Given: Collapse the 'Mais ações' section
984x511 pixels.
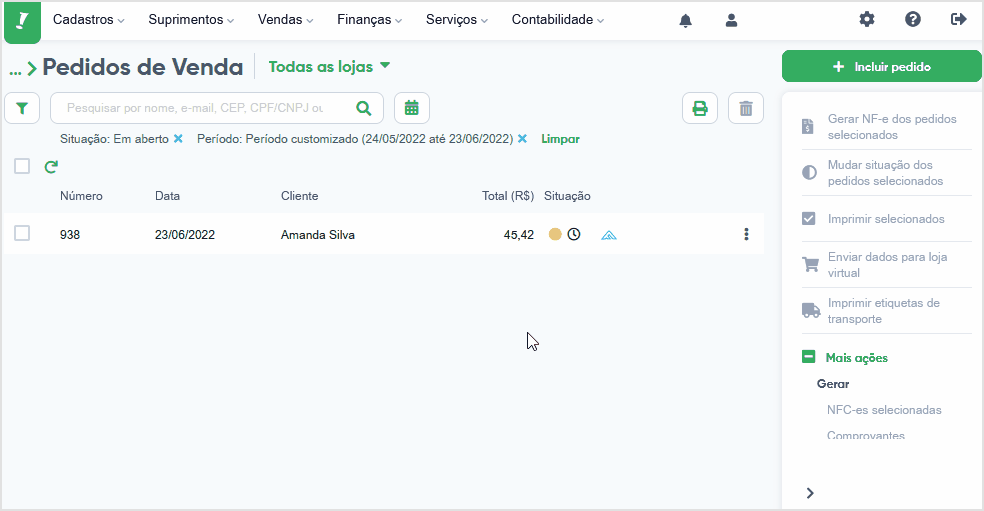Looking at the screenshot, I should click(809, 357).
